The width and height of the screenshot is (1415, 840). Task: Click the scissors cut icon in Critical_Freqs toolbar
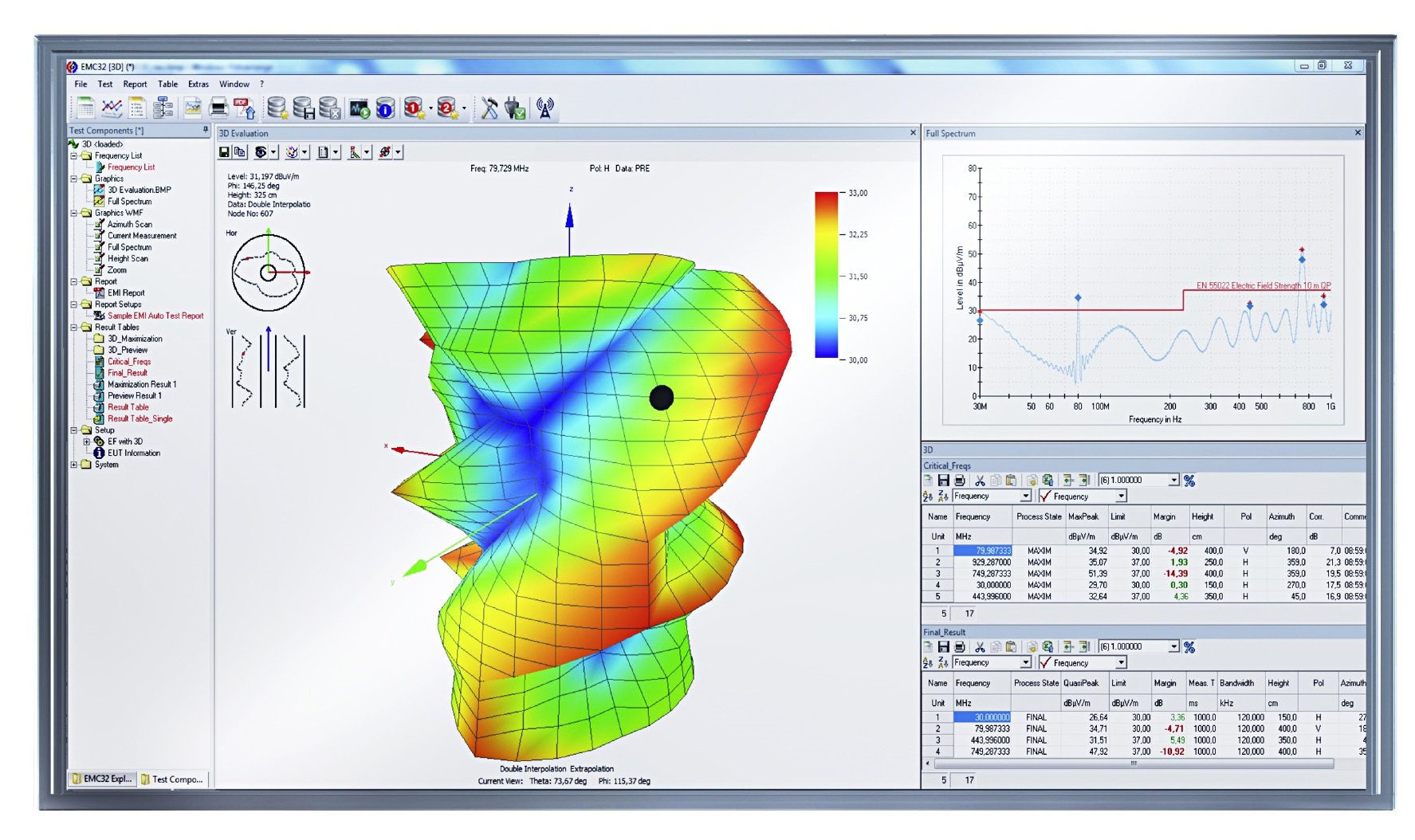(980, 481)
